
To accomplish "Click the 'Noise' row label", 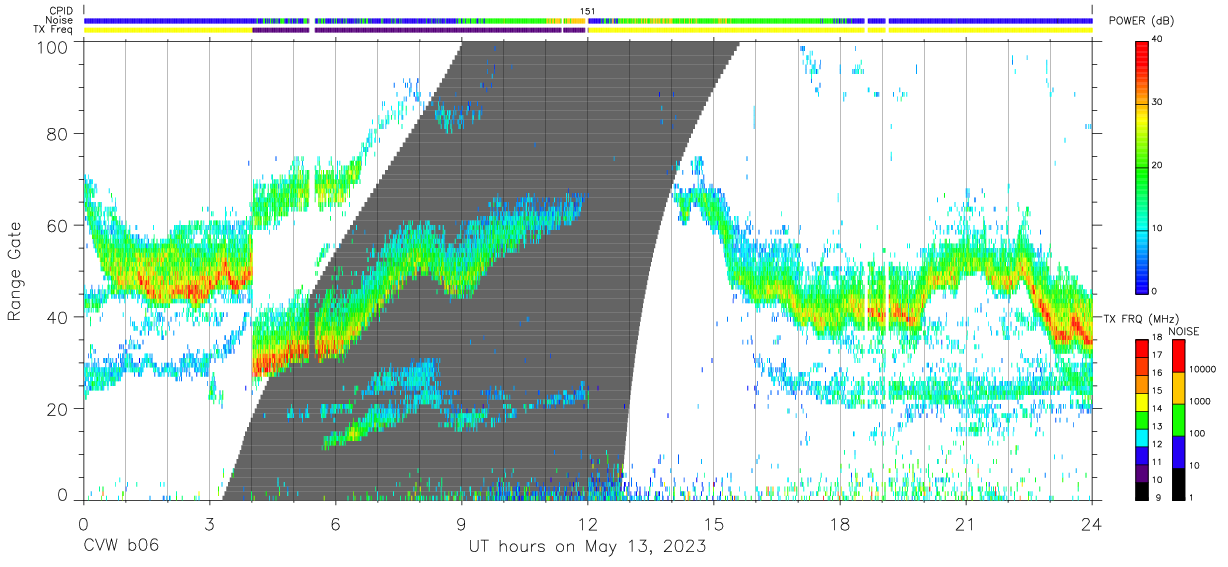I will (60, 20).
